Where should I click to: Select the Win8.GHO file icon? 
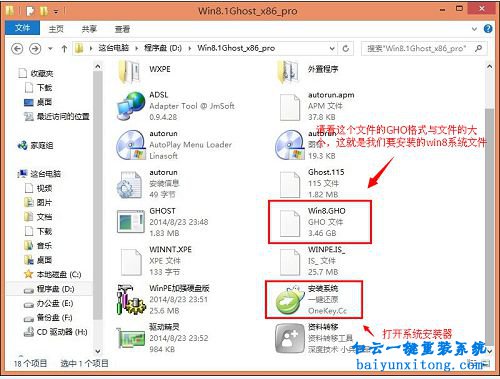[289, 223]
